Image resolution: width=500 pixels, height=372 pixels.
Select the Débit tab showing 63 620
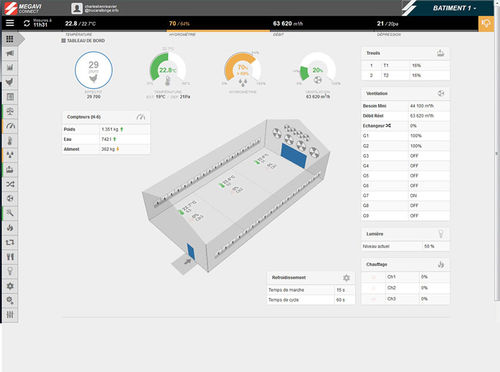pos(322,24)
